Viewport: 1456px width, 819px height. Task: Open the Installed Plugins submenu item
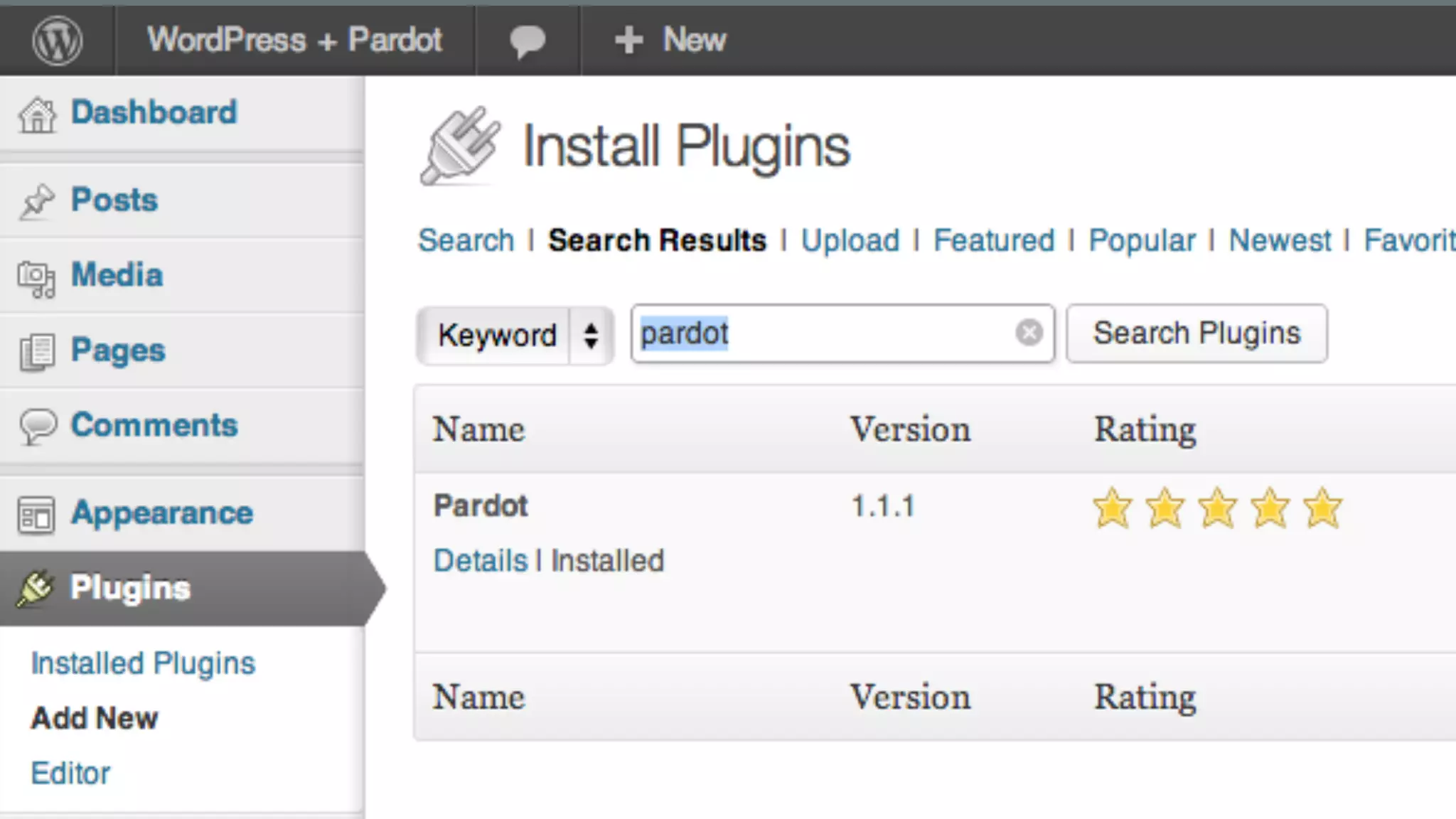coord(143,663)
